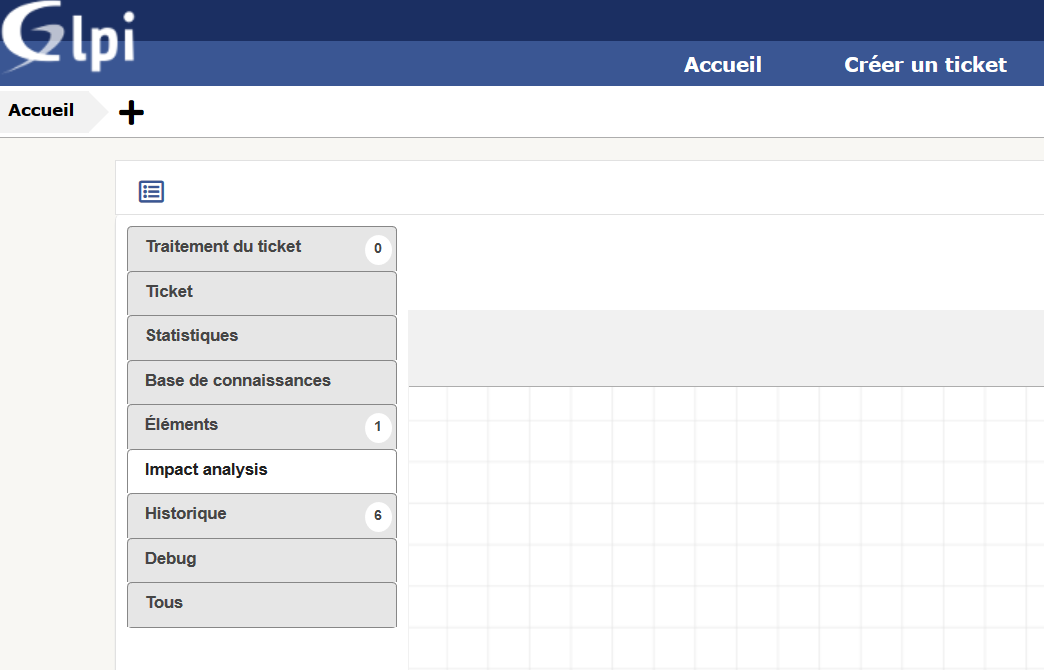This screenshot has height=670, width=1044.
Task: Click the Éléments count badge 1
Action: tap(378, 427)
